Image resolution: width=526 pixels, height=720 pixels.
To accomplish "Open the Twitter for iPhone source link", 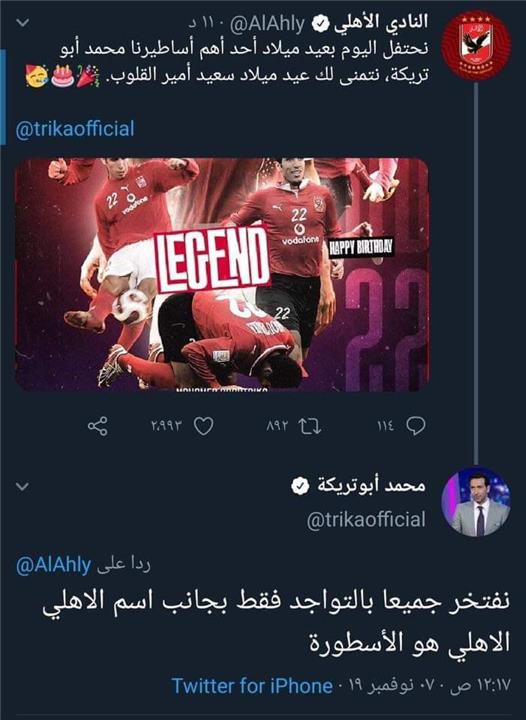I will point(252,686).
